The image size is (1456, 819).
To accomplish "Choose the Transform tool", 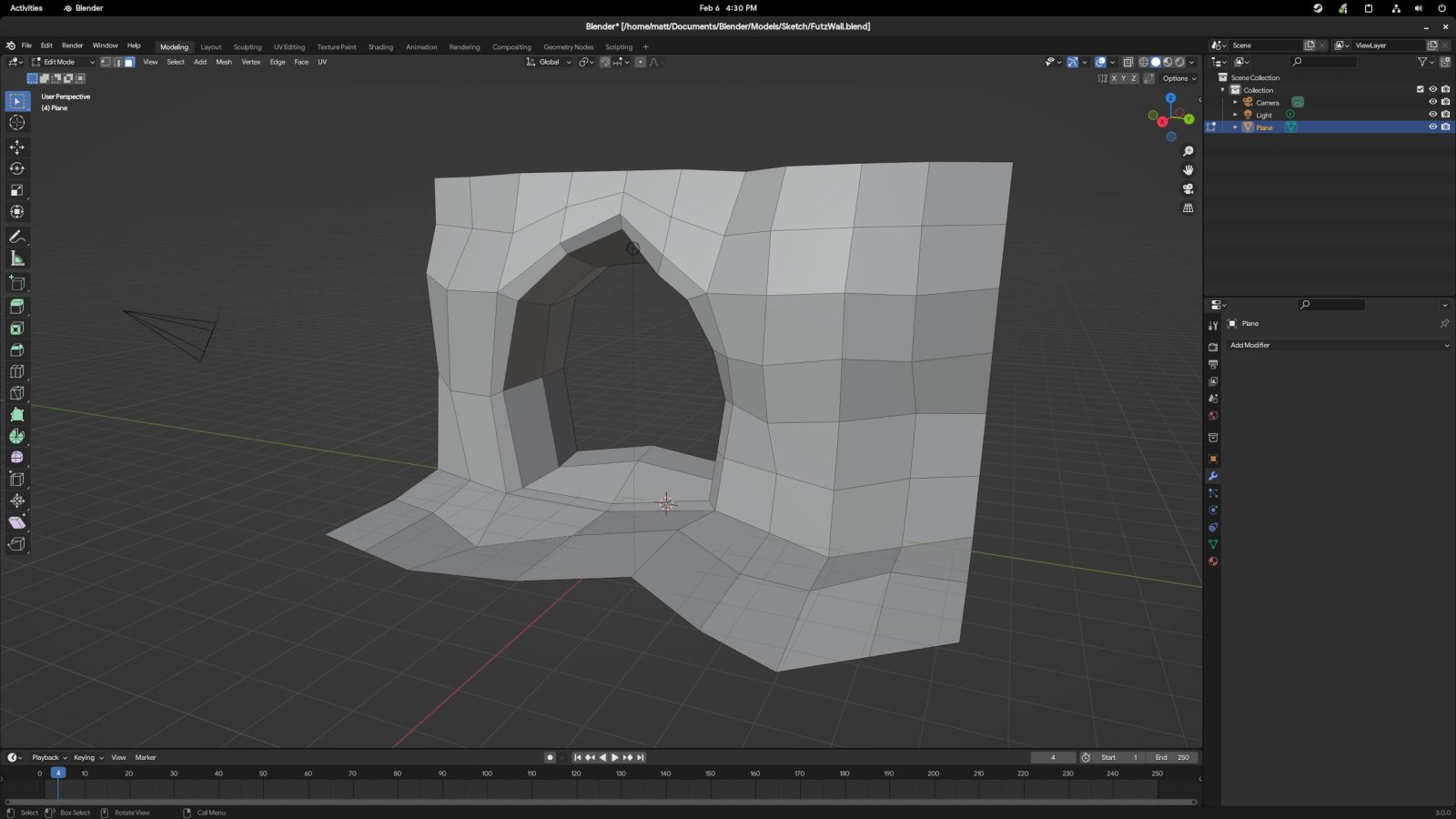I will tap(17, 212).
